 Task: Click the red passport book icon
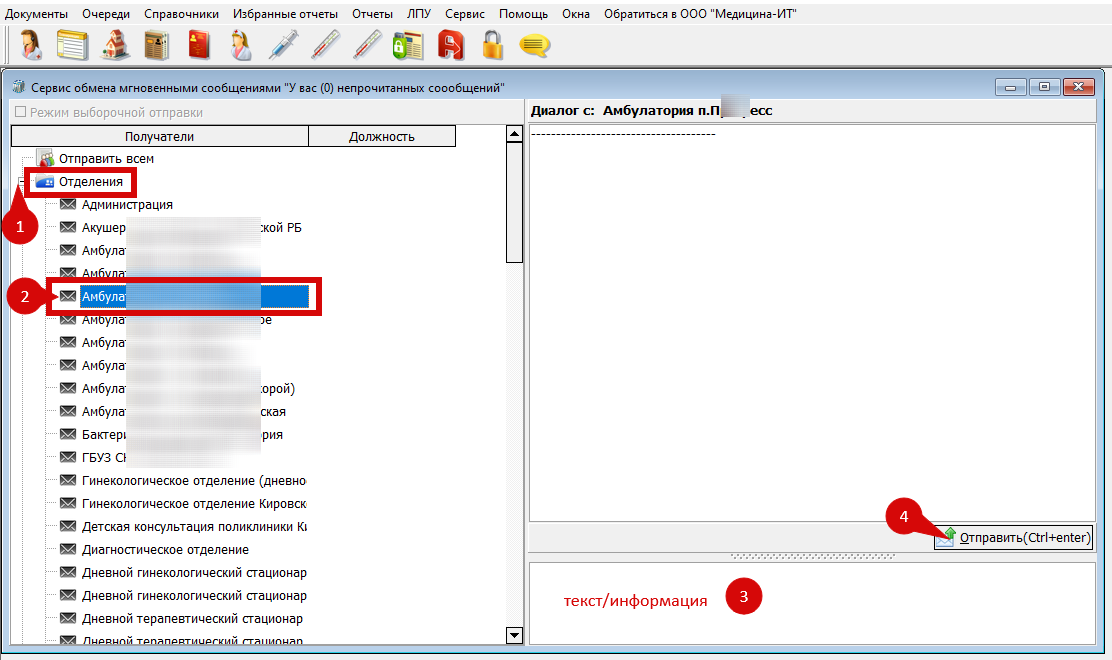199,45
